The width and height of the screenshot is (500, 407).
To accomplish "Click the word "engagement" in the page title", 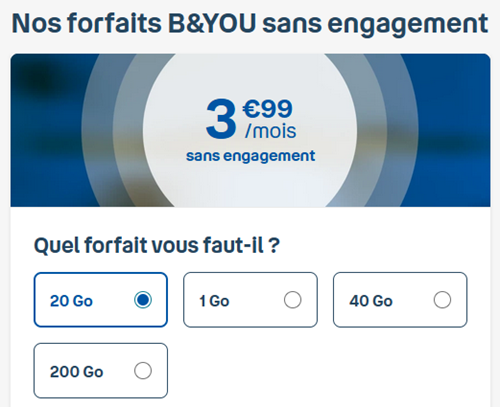I will 408,25.
